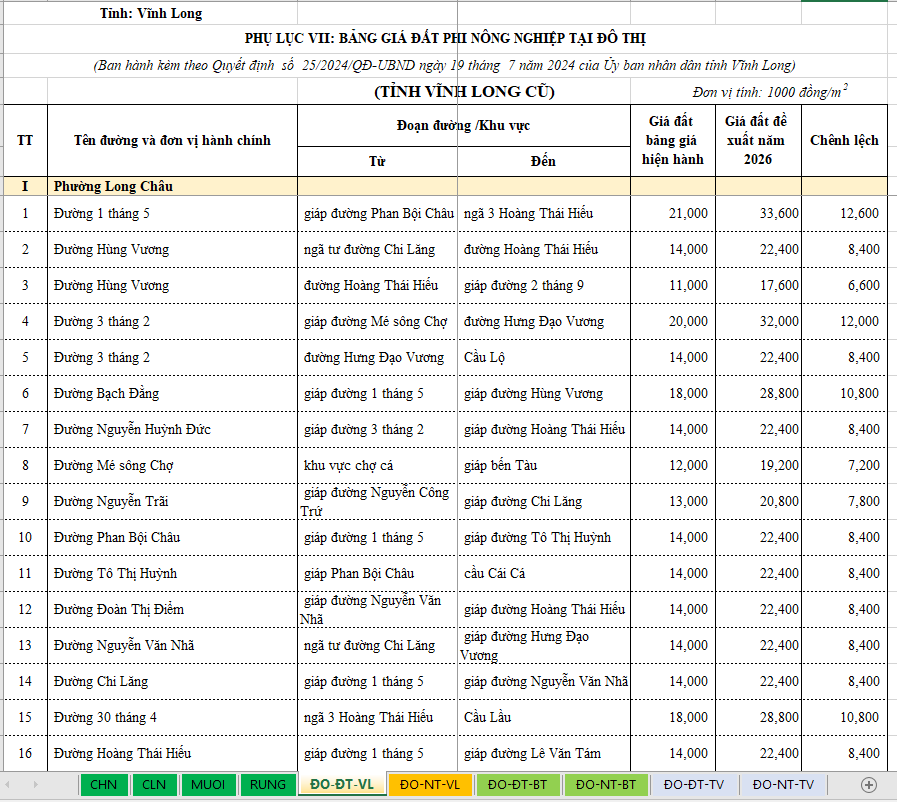Image resolution: width=897 pixels, height=802 pixels.
Task: Click the Chênh lệch column header cell
Action: point(844,140)
